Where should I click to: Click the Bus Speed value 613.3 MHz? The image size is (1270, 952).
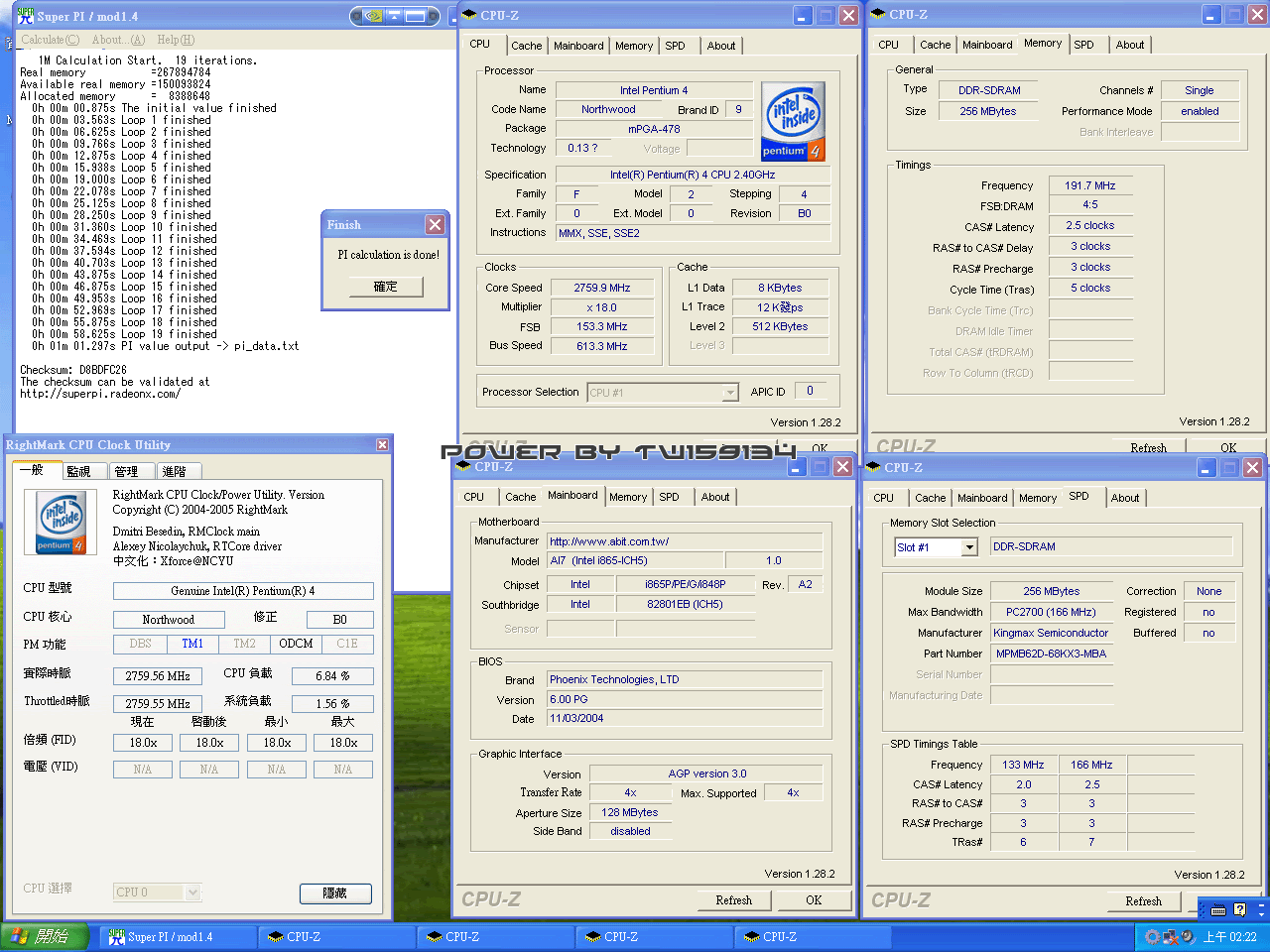pos(602,347)
